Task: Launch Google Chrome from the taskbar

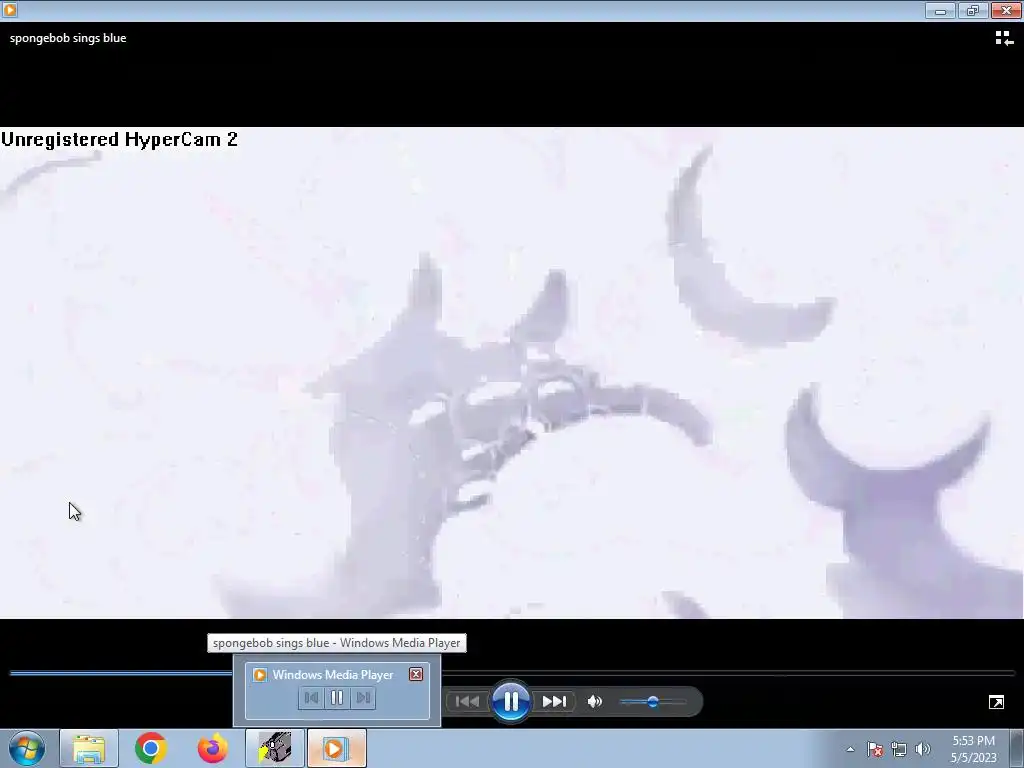Action: (x=151, y=748)
